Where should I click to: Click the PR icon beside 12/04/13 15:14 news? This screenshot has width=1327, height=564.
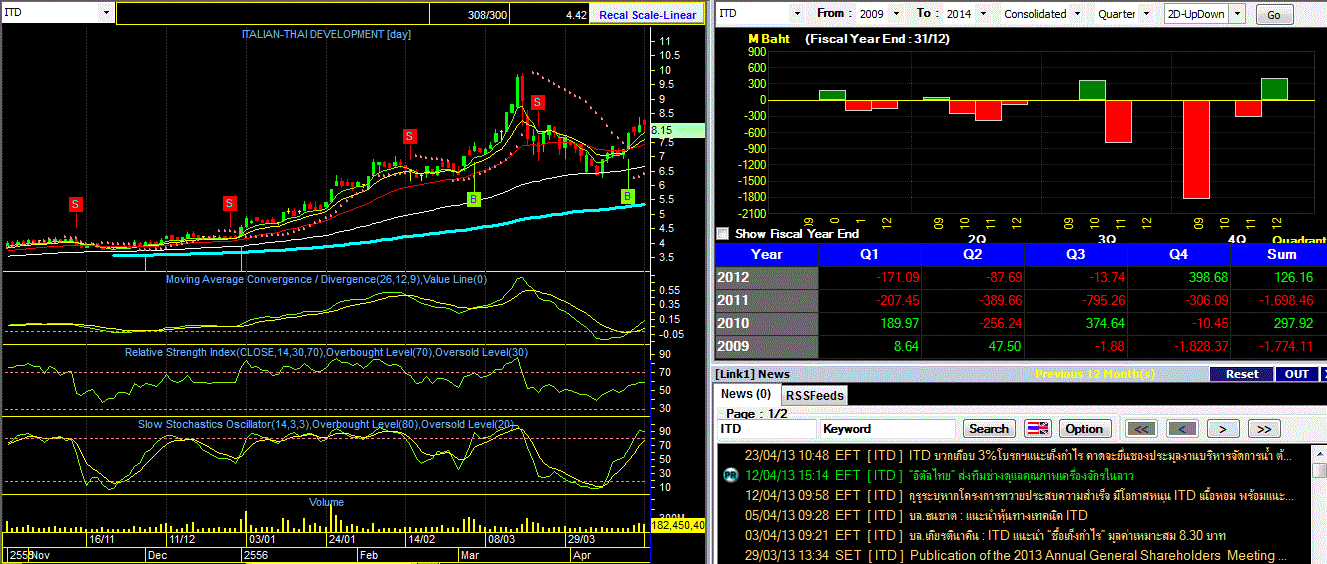click(730, 475)
